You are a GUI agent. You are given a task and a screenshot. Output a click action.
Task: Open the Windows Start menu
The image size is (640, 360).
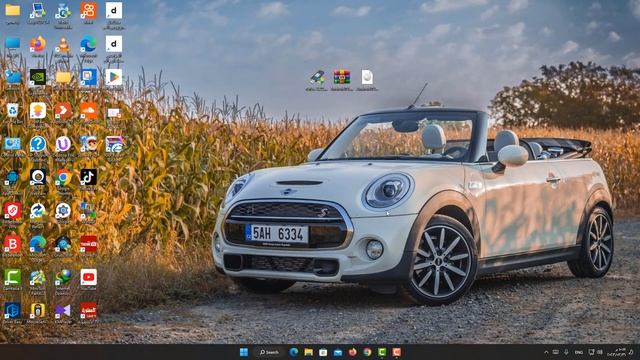[244, 352]
